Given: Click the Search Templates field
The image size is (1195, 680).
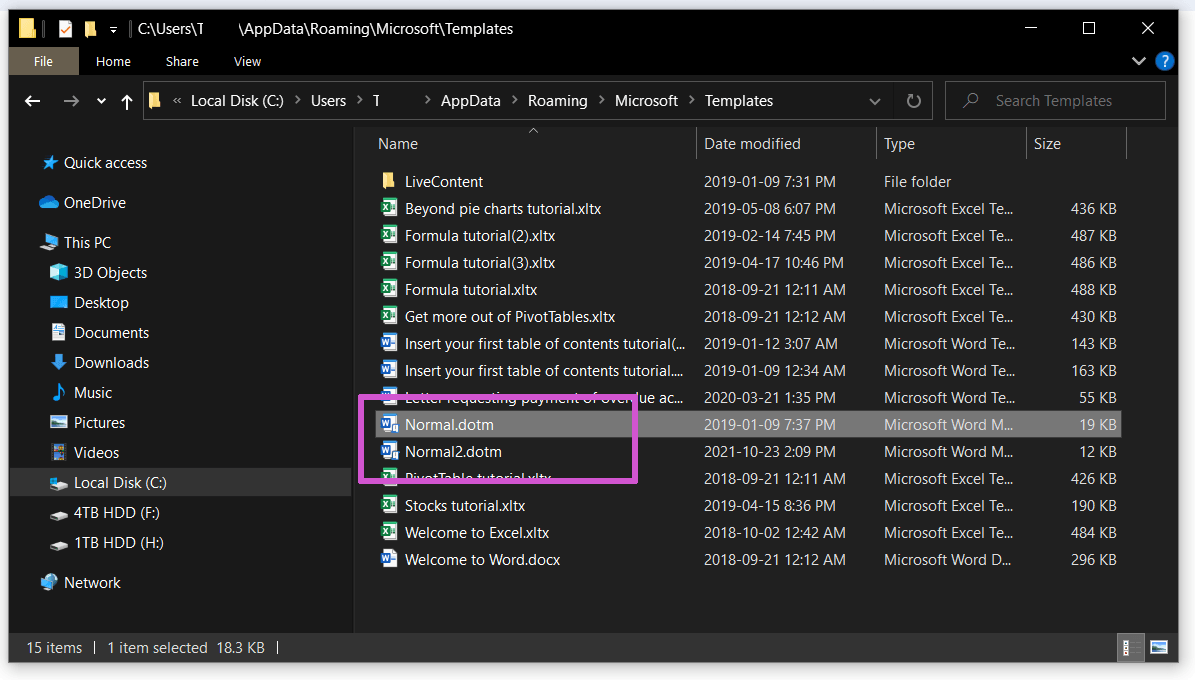Looking at the screenshot, I should click(x=1055, y=101).
